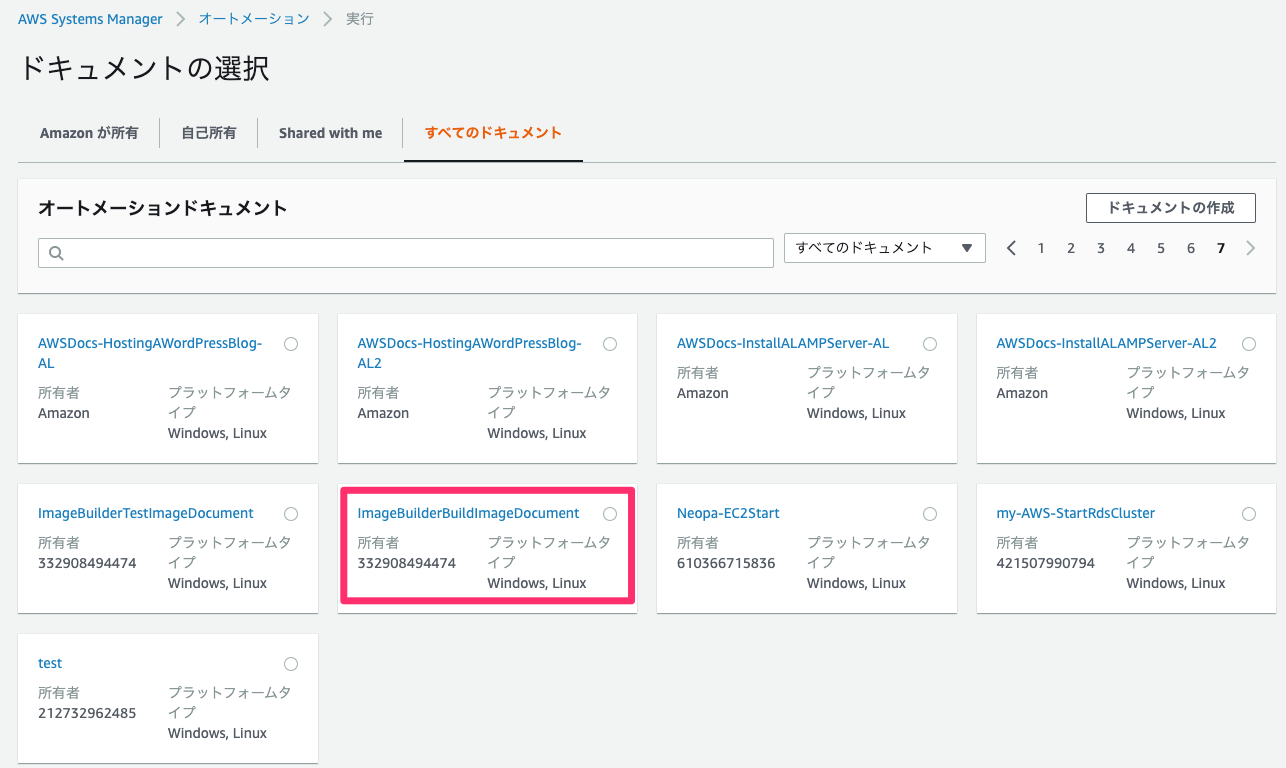
Task: Click the search magnifier icon
Action: (x=56, y=253)
